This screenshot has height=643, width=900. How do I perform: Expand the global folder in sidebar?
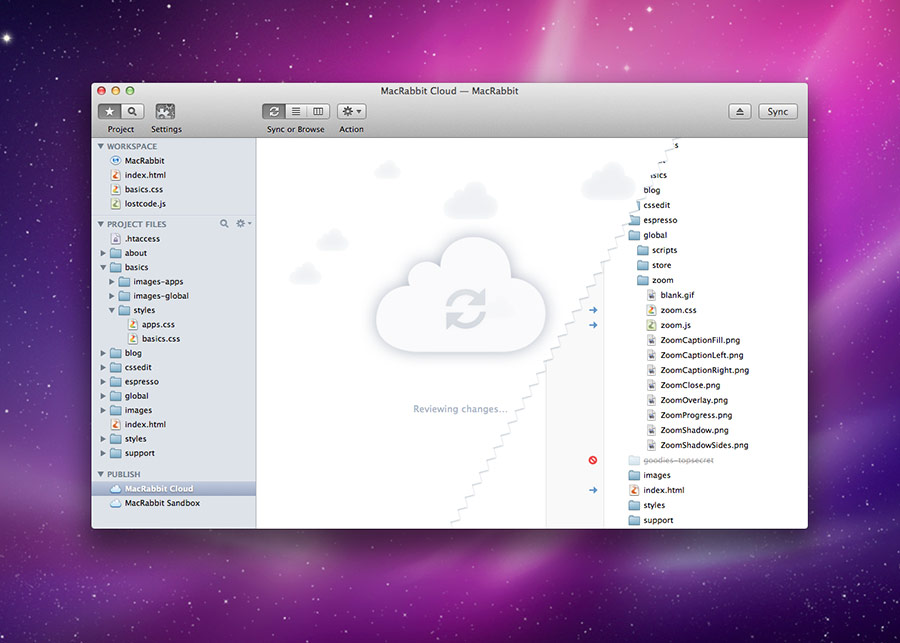click(103, 396)
